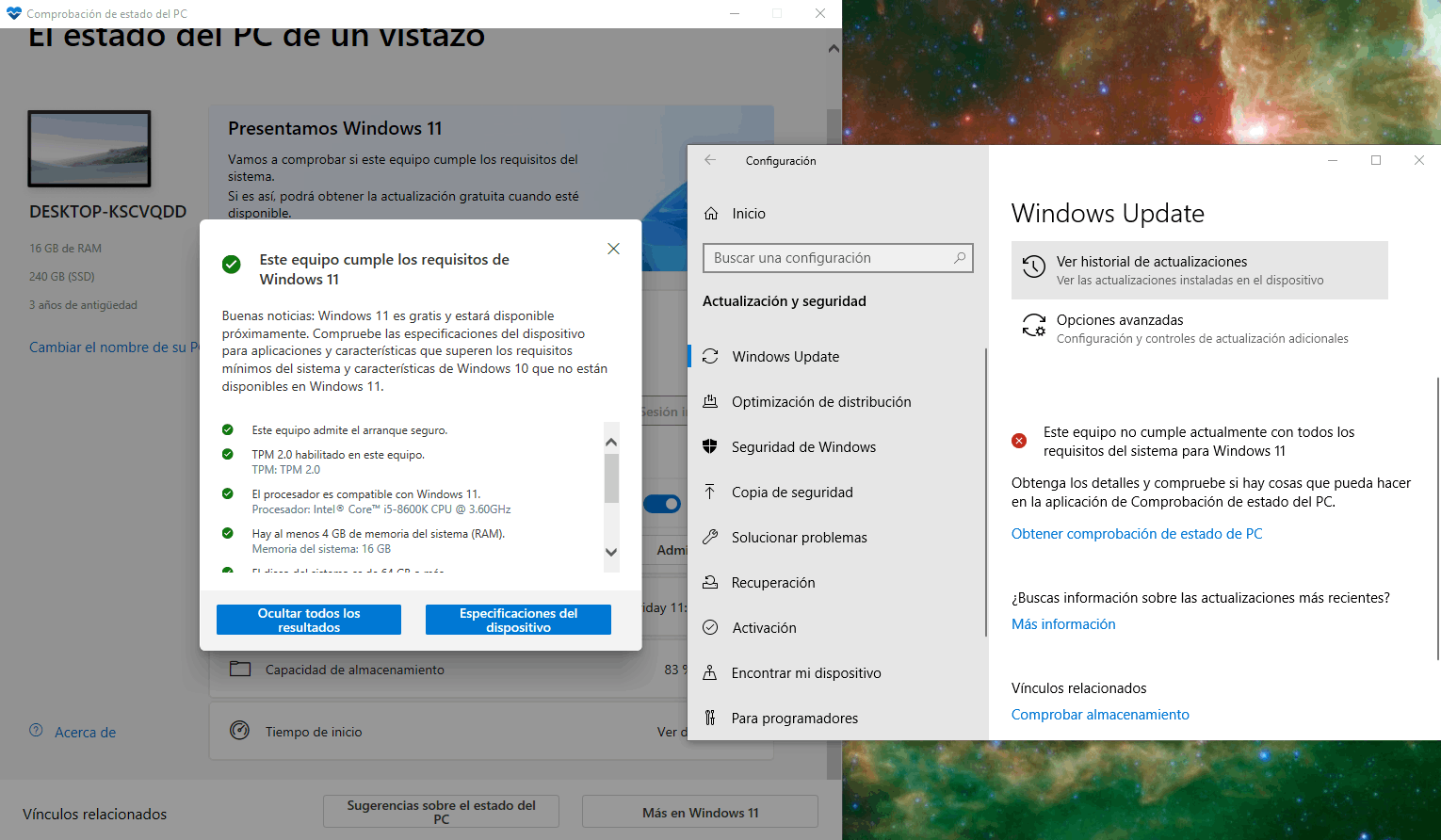This screenshot has width=1441, height=840.
Task: Click the Seguridad de Windows shield icon
Action: (x=711, y=446)
